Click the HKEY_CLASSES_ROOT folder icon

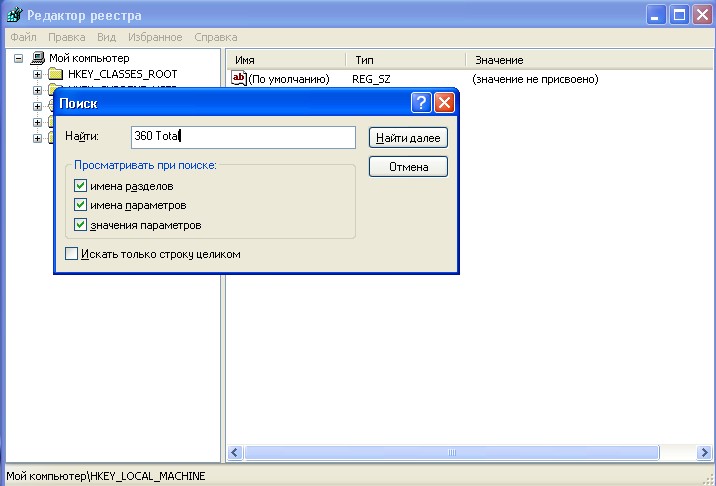coord(55,74)
